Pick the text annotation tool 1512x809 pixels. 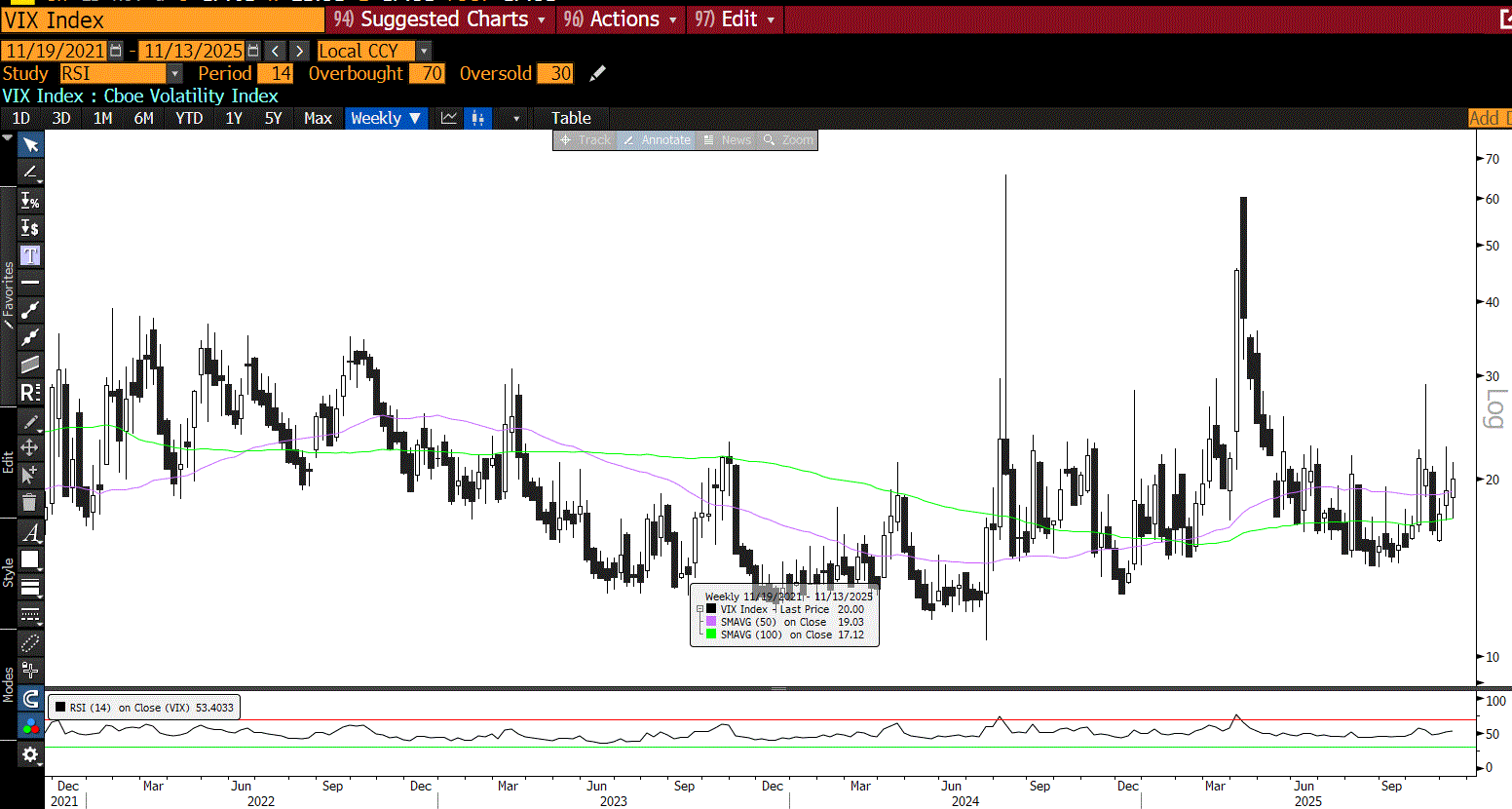(x=30, y=255)
